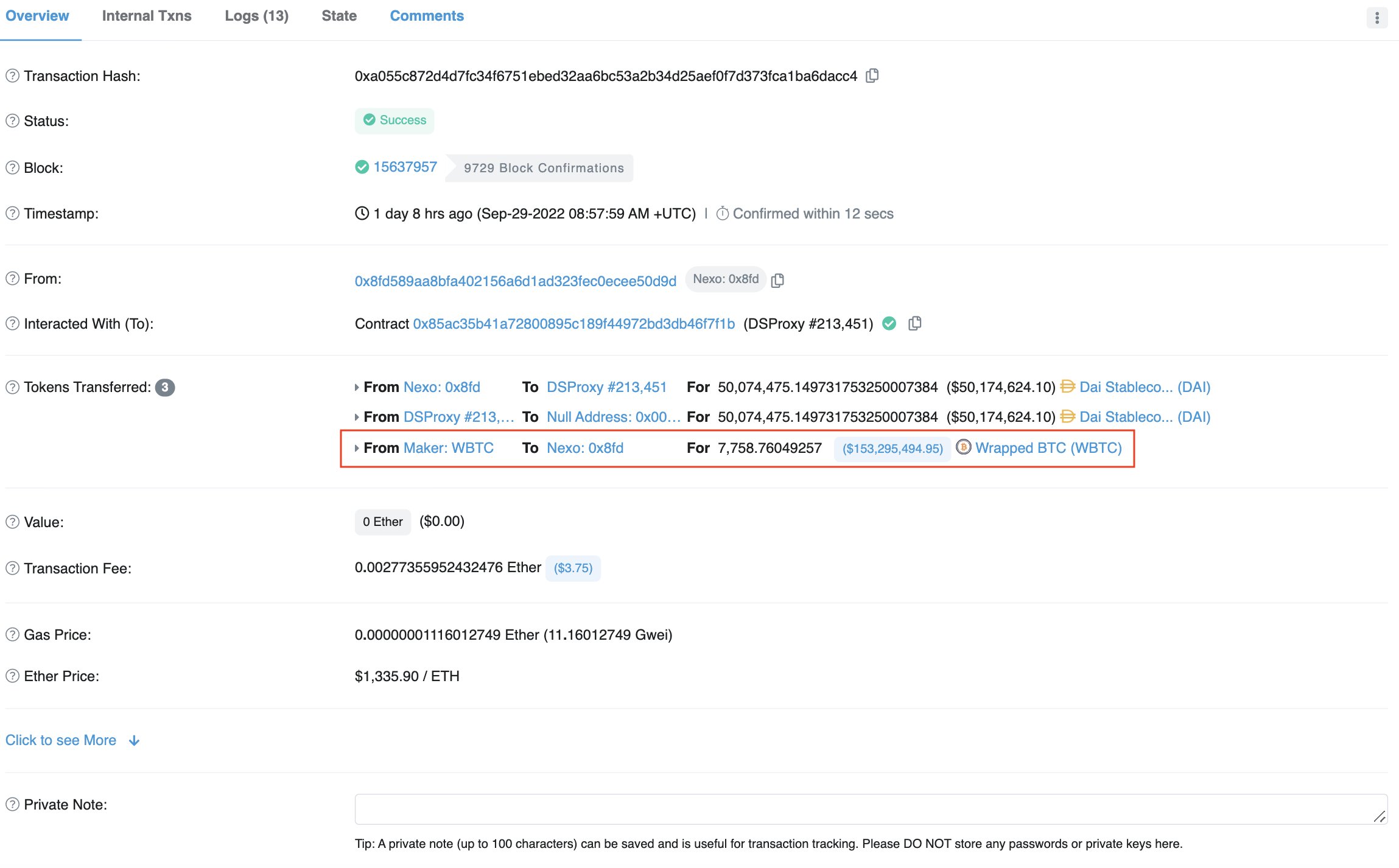1399x868 pixels.
Task: Click the Transaction Hash help icon
Action: pos(12,76)
